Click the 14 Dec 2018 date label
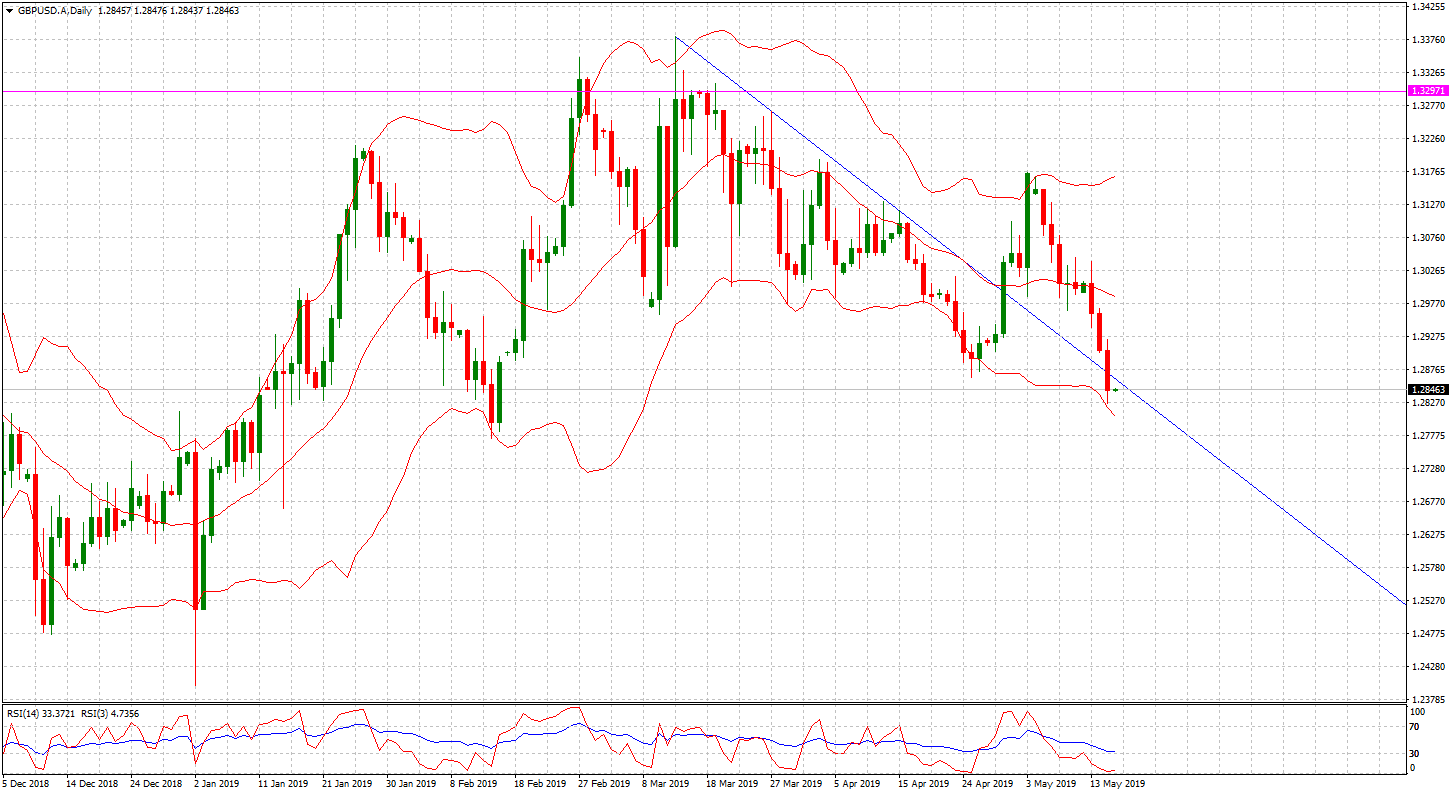 [x=90, y=784]
